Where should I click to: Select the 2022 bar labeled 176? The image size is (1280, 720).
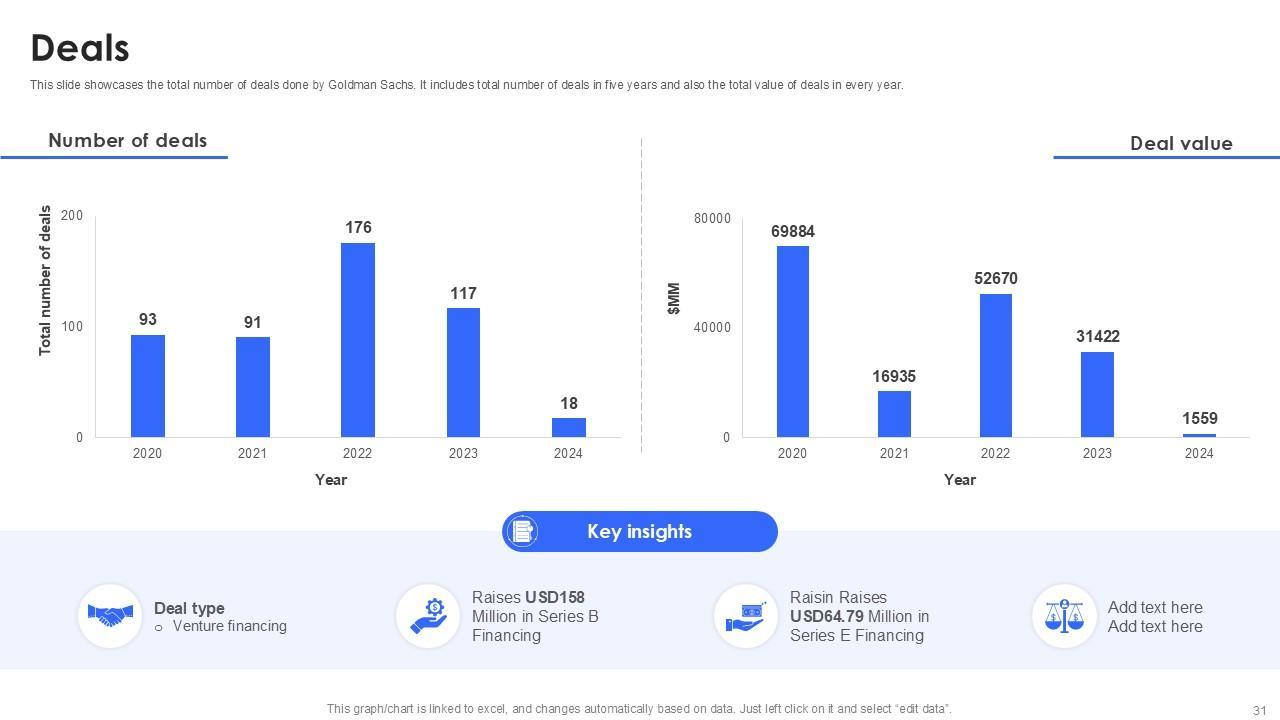click(358, 340)
